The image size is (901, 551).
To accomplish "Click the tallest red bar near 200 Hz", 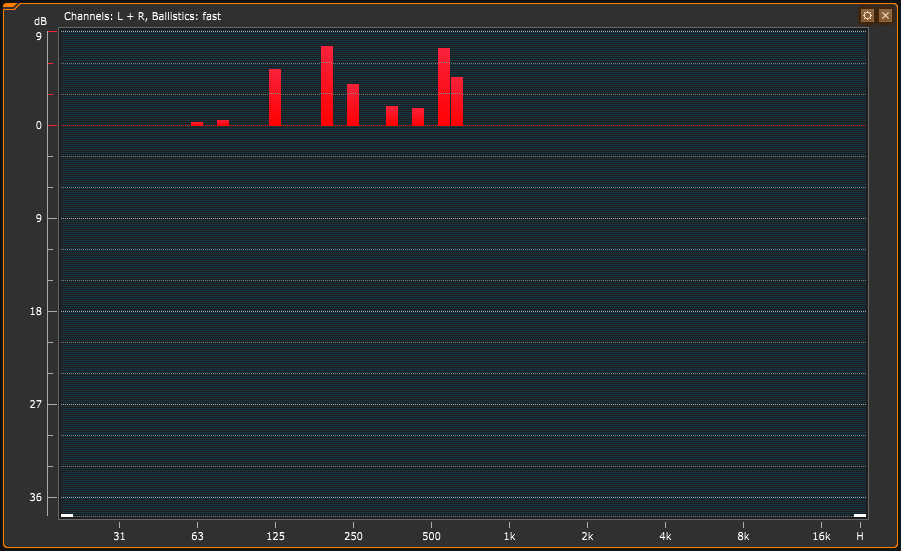I will pyautogui.click(x=327, y=86).
